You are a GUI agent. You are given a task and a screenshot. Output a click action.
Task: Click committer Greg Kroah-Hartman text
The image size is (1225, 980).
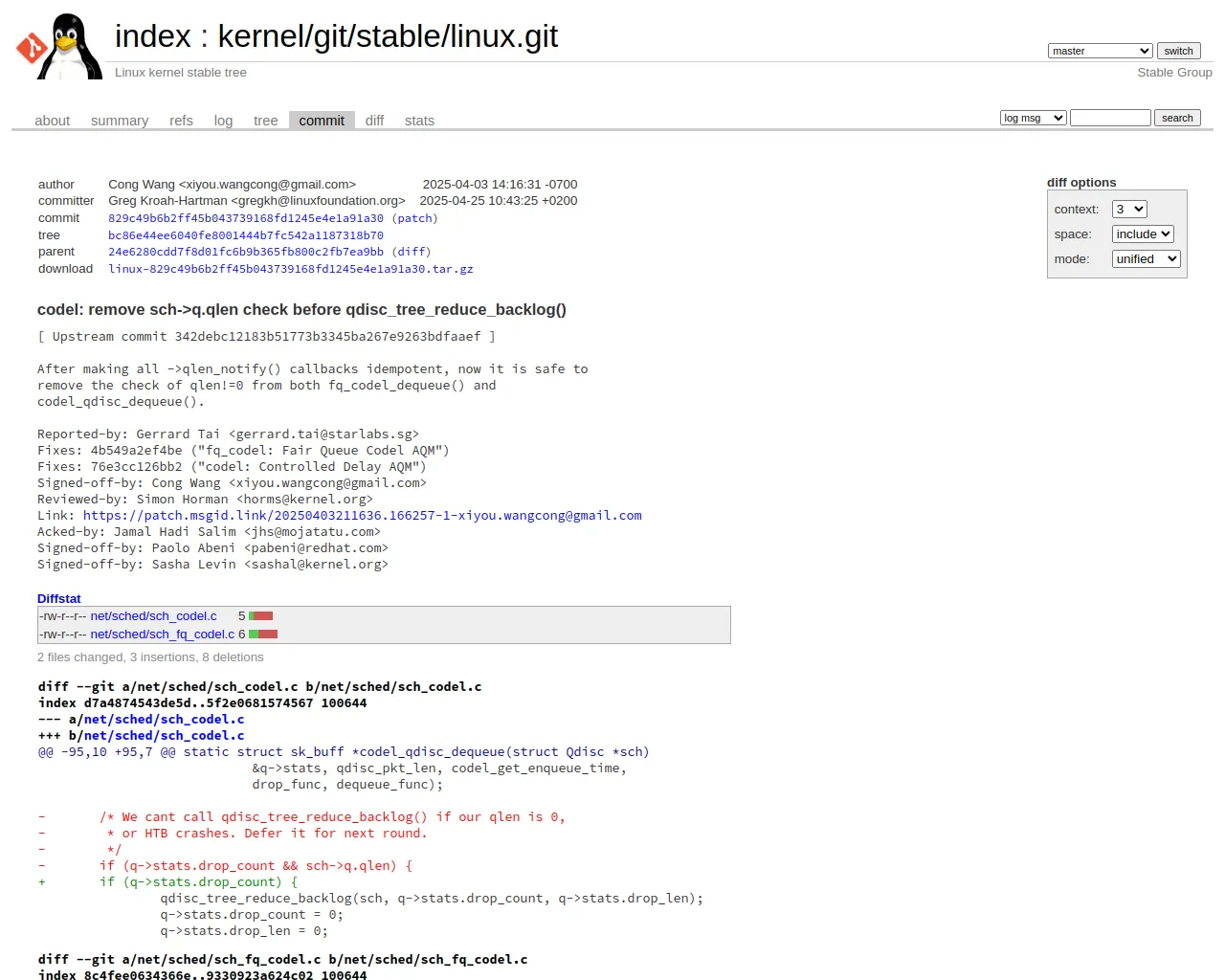click(x=256, y=201)
